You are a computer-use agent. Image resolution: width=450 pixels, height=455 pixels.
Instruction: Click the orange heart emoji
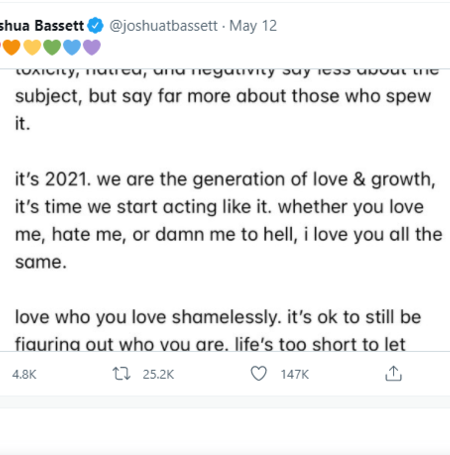(x=12, y=47)
